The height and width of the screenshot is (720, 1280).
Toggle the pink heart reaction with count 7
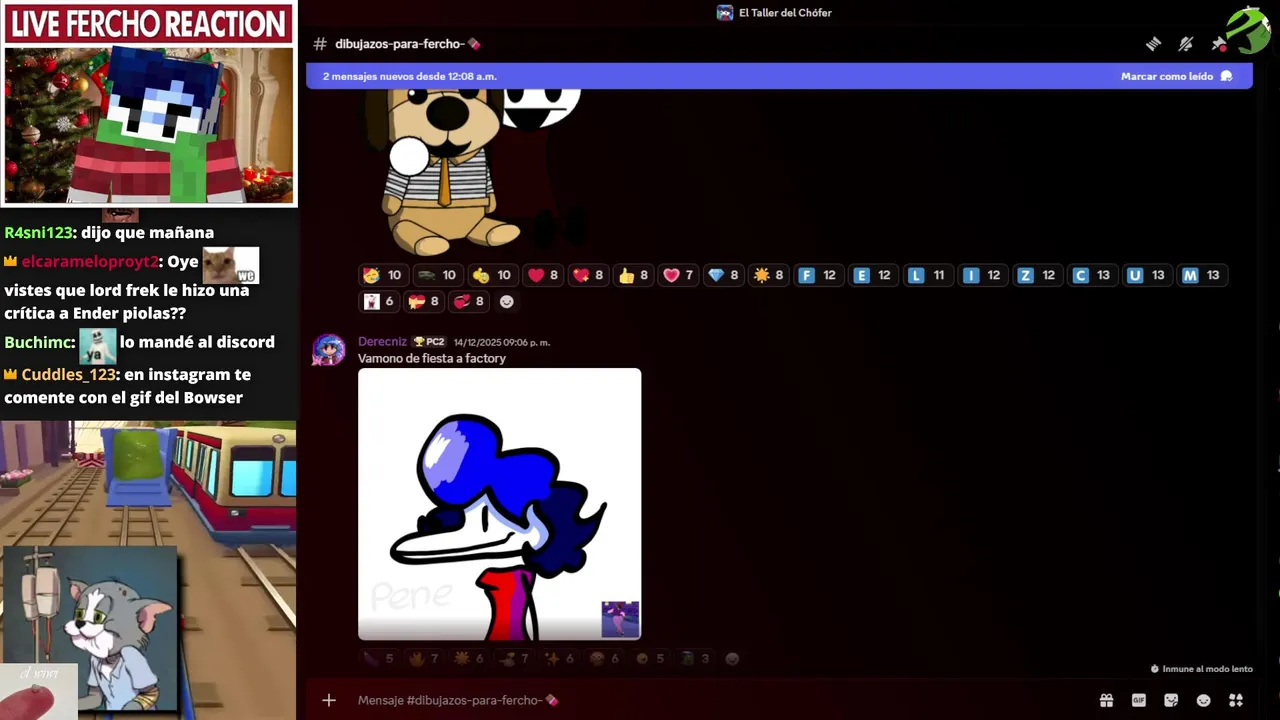tap(678, 275)
